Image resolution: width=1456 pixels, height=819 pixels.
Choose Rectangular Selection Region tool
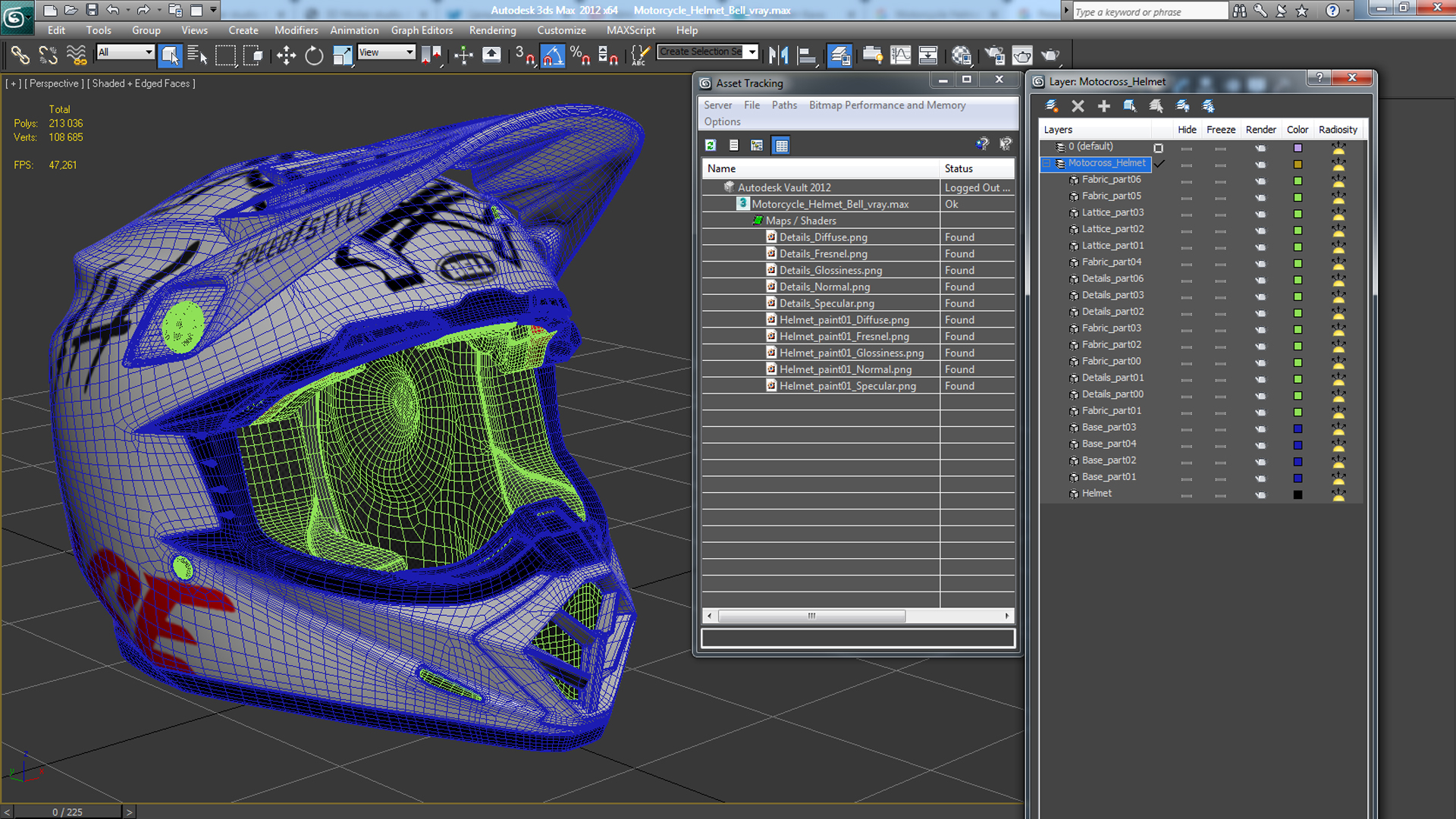click(225, 55)
